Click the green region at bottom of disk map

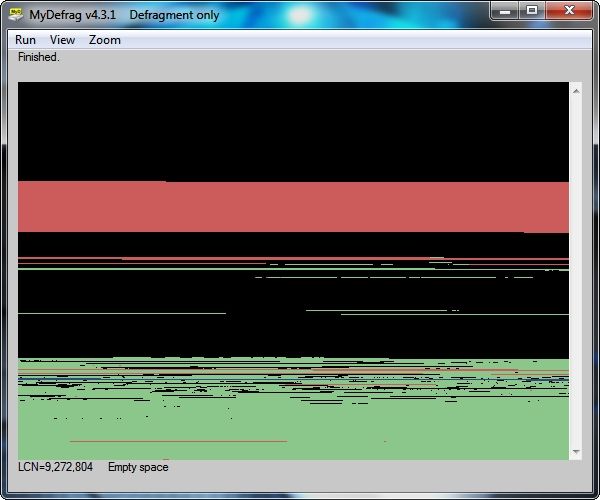click(x=293, y=428)
